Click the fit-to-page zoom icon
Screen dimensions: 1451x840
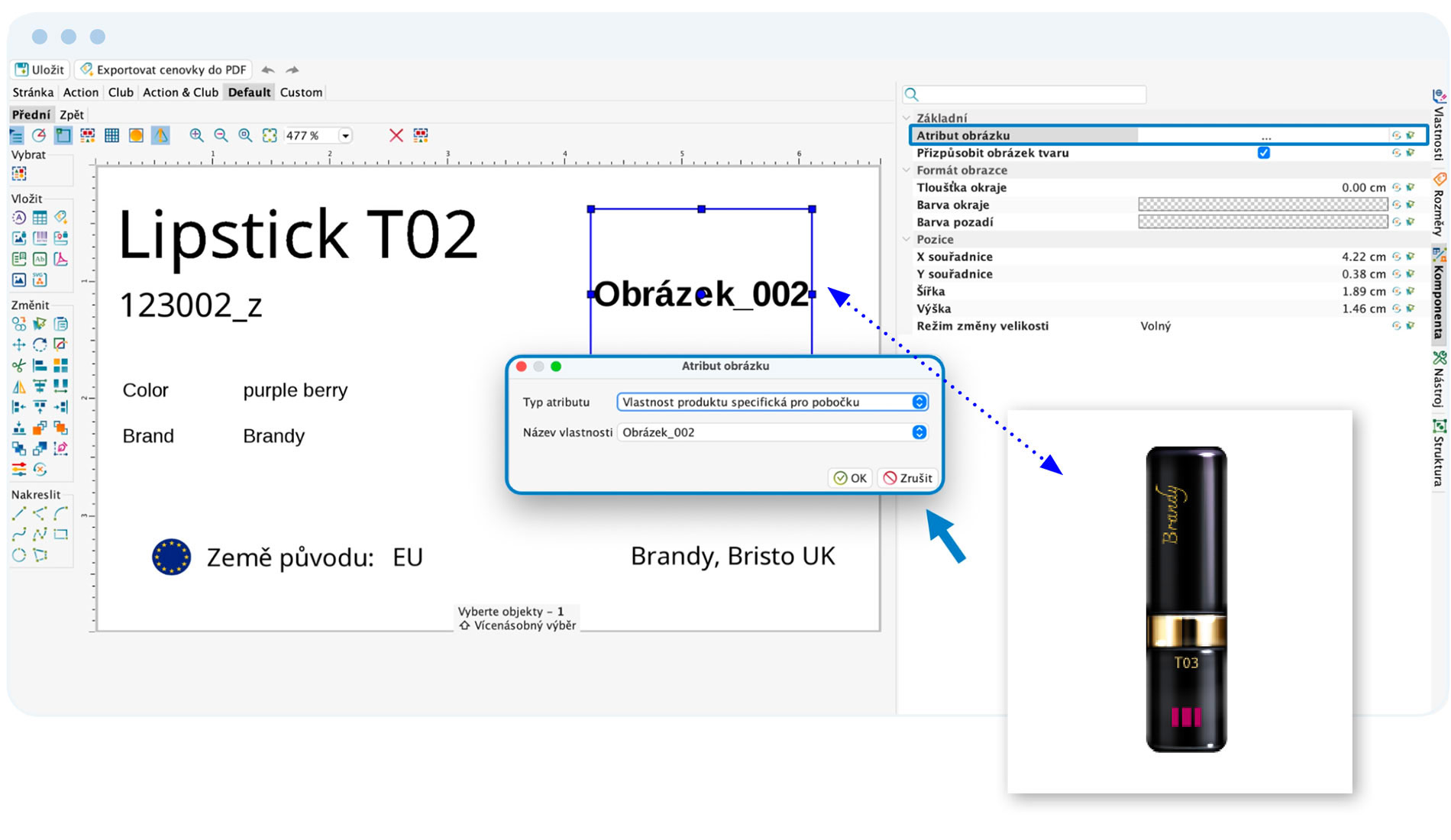pyautogui.click(x=270, y=135)
